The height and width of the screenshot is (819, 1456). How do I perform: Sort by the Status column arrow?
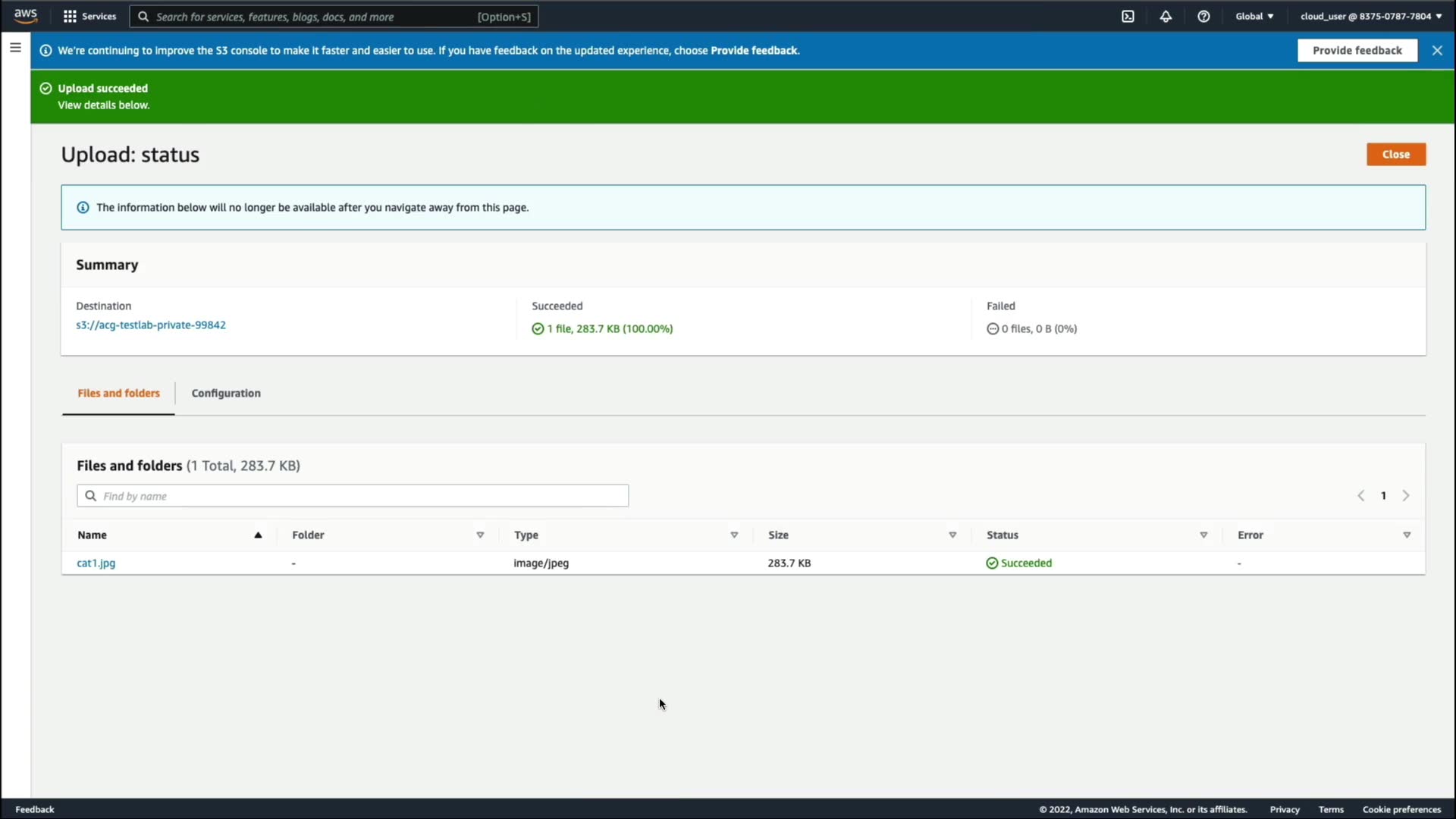coord(1203,535)
